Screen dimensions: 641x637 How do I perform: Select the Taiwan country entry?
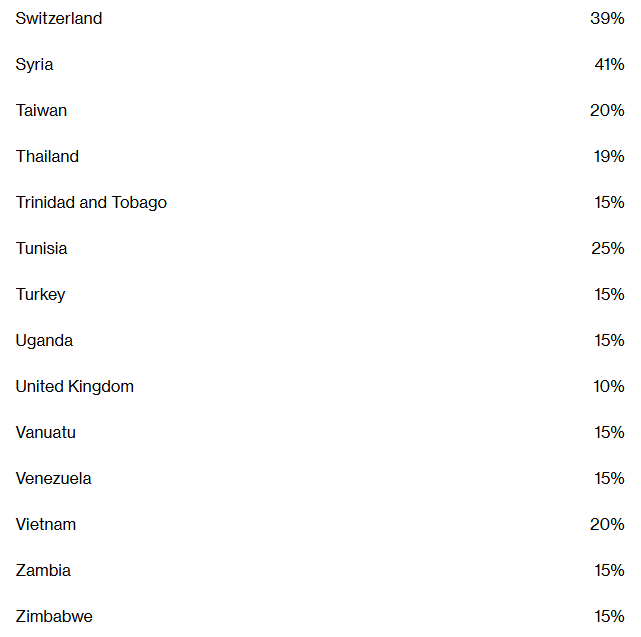pos(41,110)
